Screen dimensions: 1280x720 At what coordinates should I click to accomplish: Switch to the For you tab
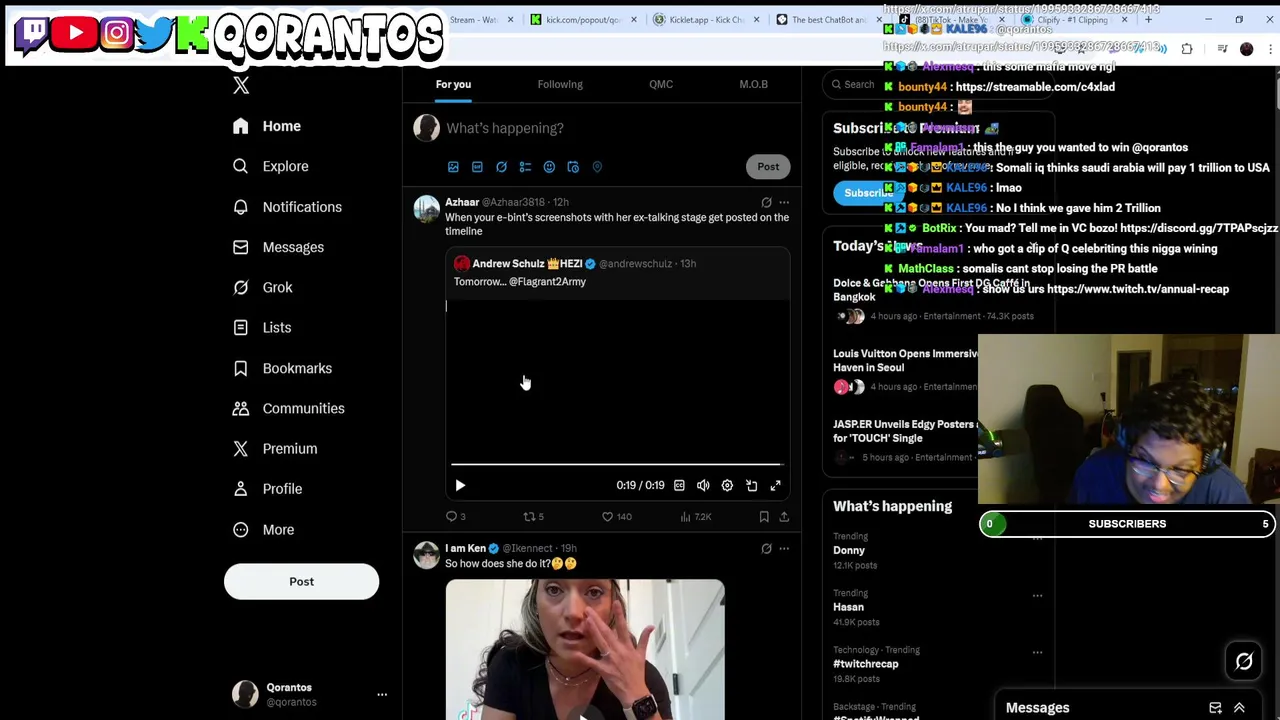point(453,84)
